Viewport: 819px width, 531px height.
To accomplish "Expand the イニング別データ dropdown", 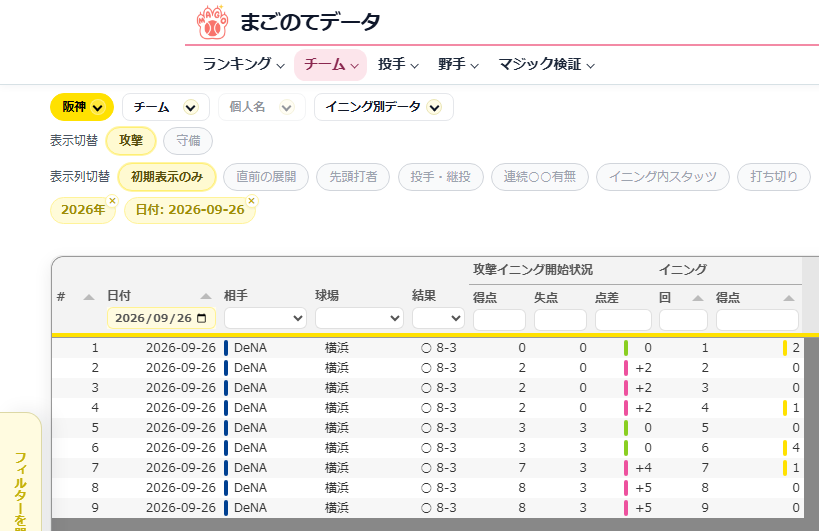I will tap(383, 107).
